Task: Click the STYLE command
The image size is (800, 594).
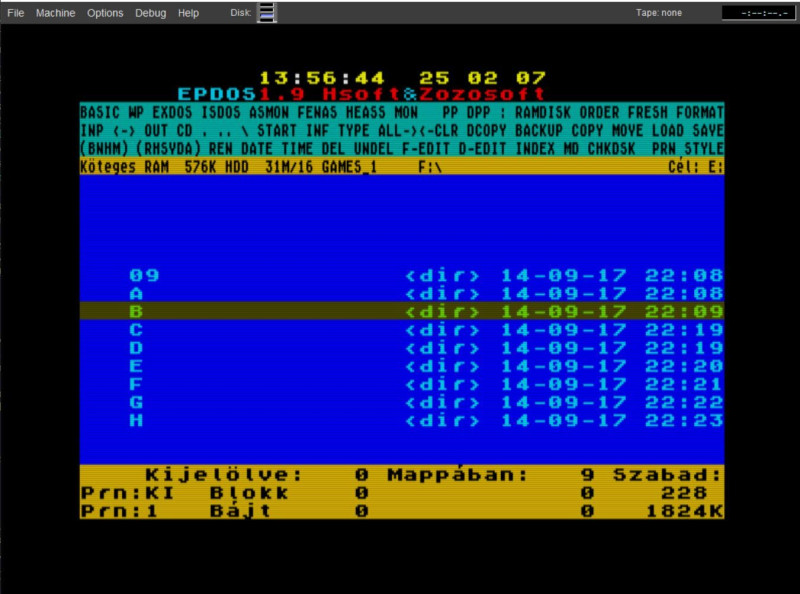Action: pyautogui.click(x=704, y=149)
